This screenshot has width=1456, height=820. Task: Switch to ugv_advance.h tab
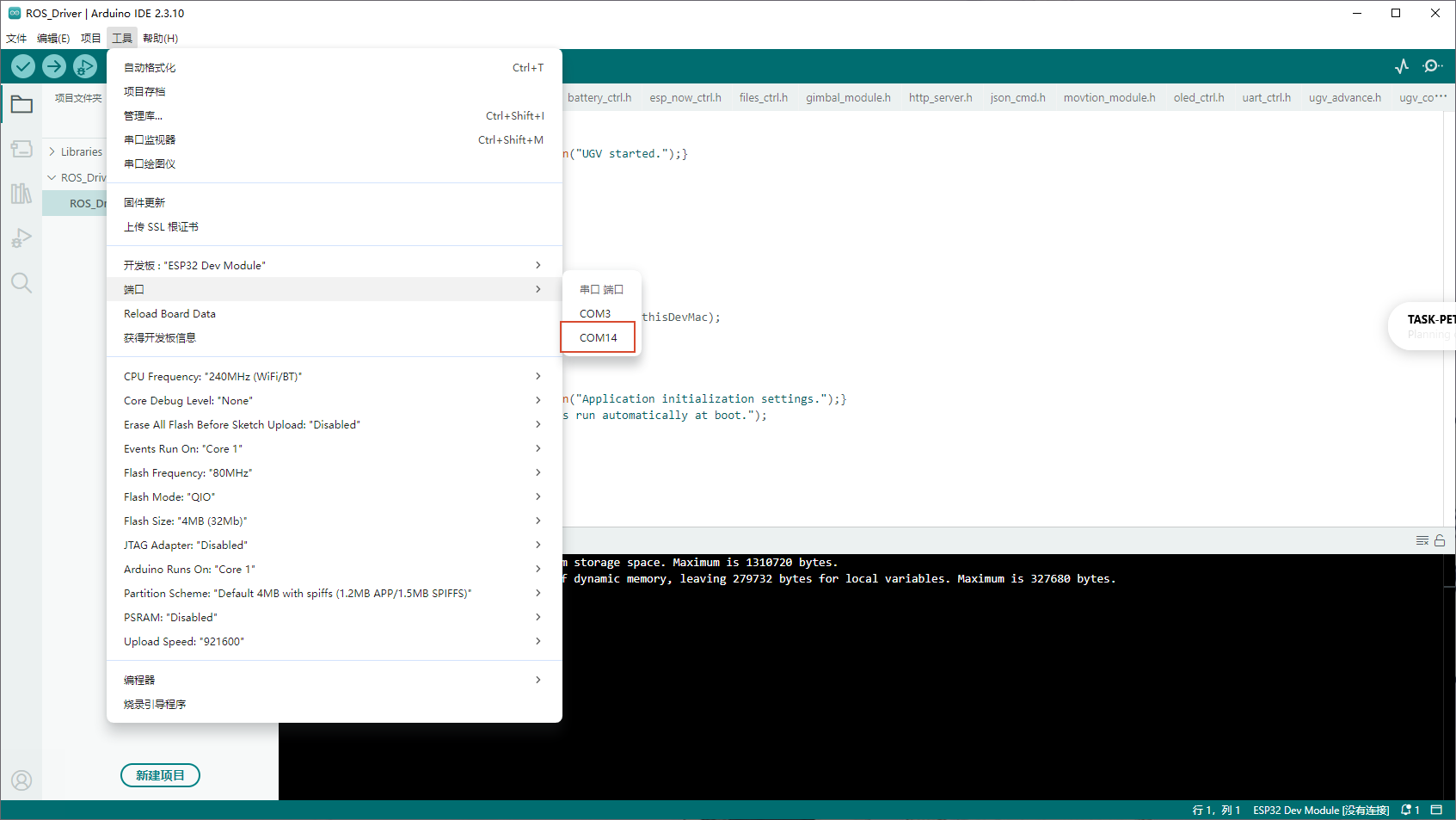1345,97
